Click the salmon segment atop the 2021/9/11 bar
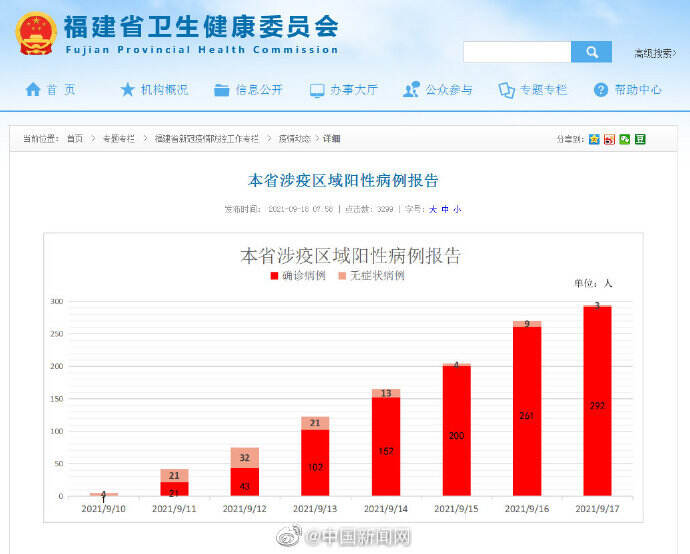This screenshot has width=690, height=554. coord(174,475)
